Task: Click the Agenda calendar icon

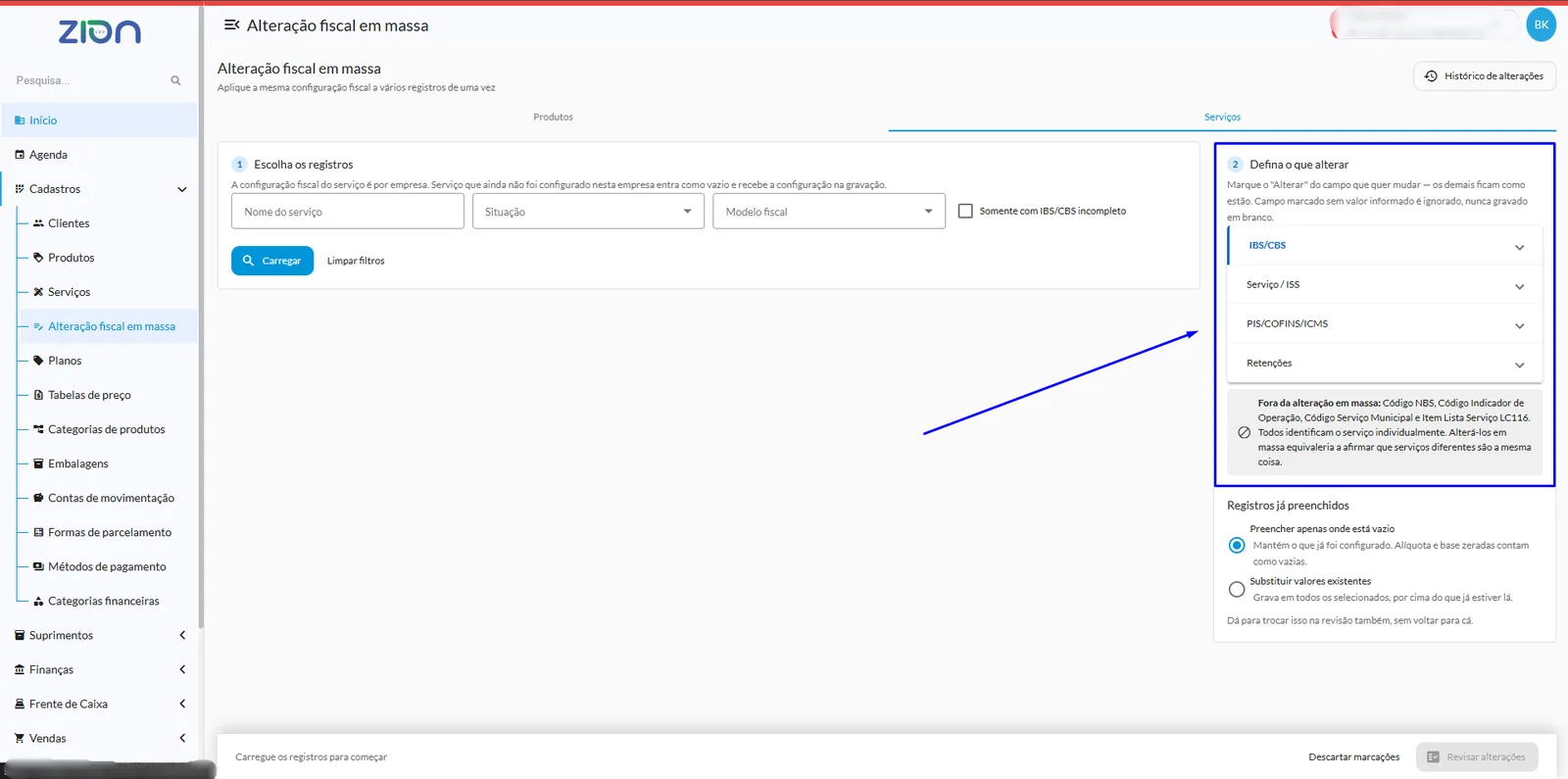Action: (x=20, y=155)
